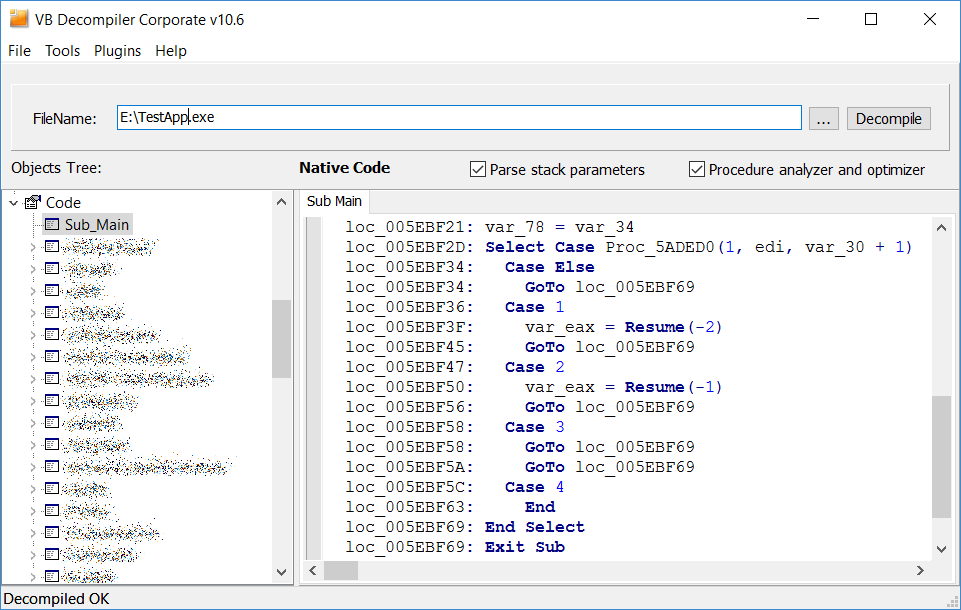This screenshot has height=610, width=961.
Task: Click the Decompile button
Action: tap(888, 118)
